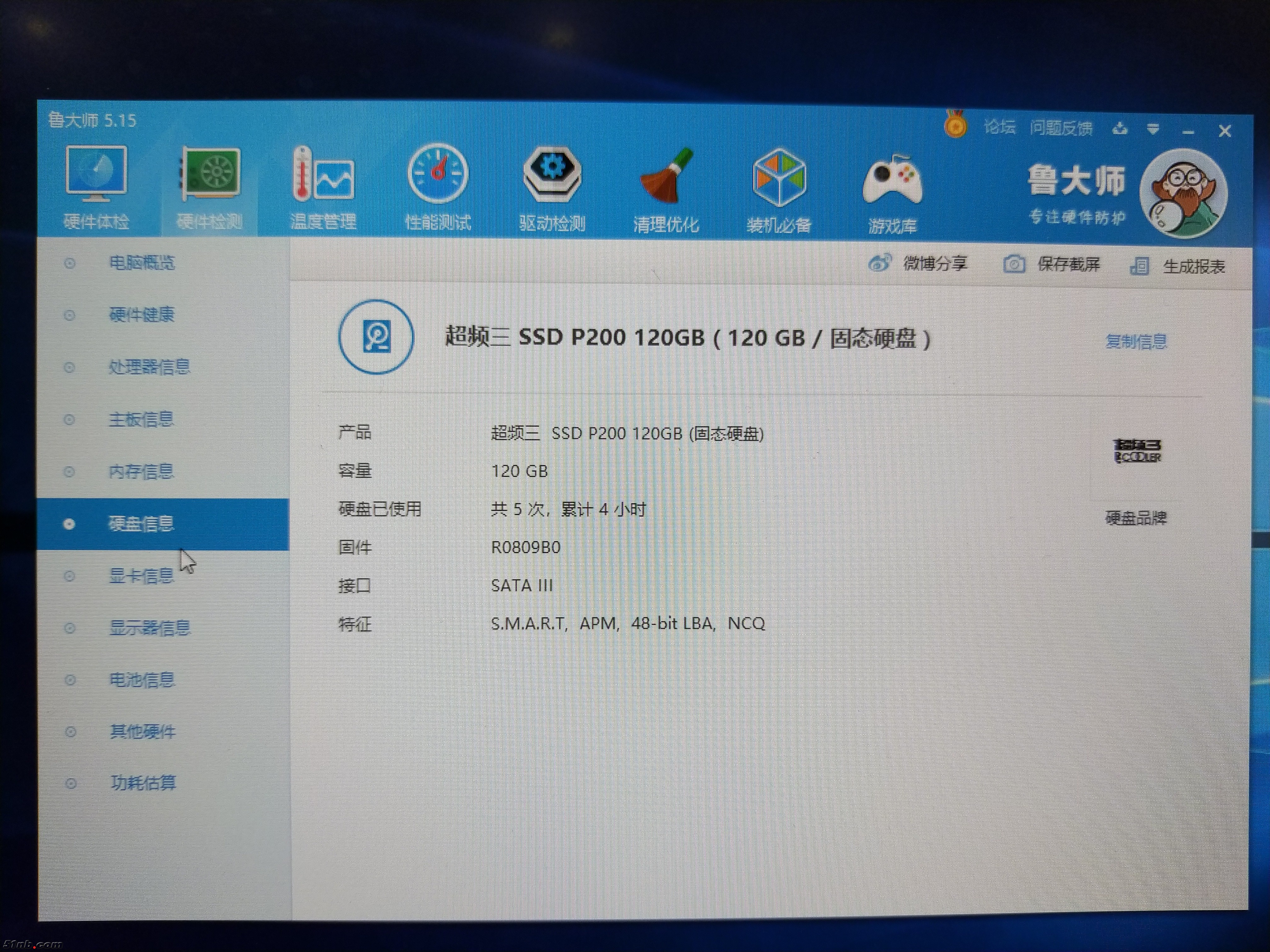The width and height of the screenshot is (1270, 952).
Task: Open 清理优化 cleanup broom icon
Action: (x=666, y=190)
